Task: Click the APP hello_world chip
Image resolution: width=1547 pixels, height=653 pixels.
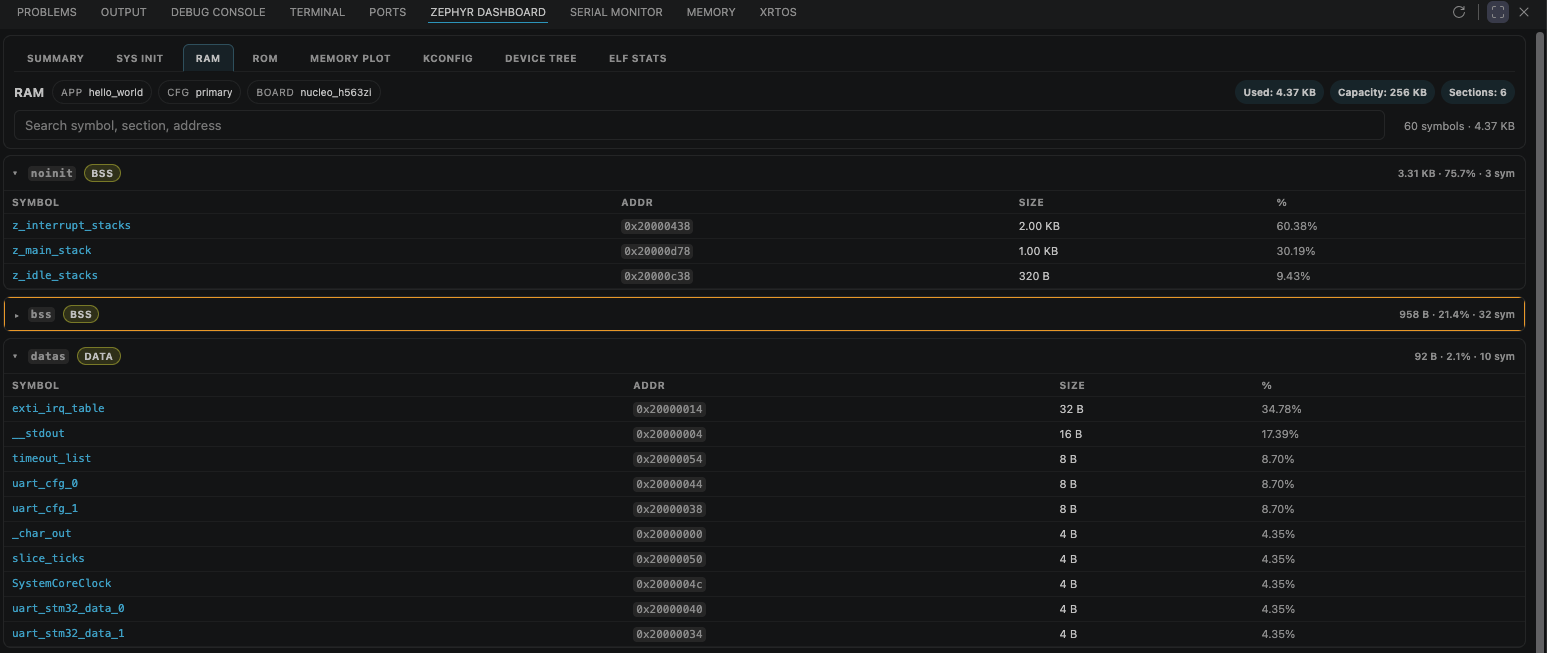Action: tap(102, 92)
